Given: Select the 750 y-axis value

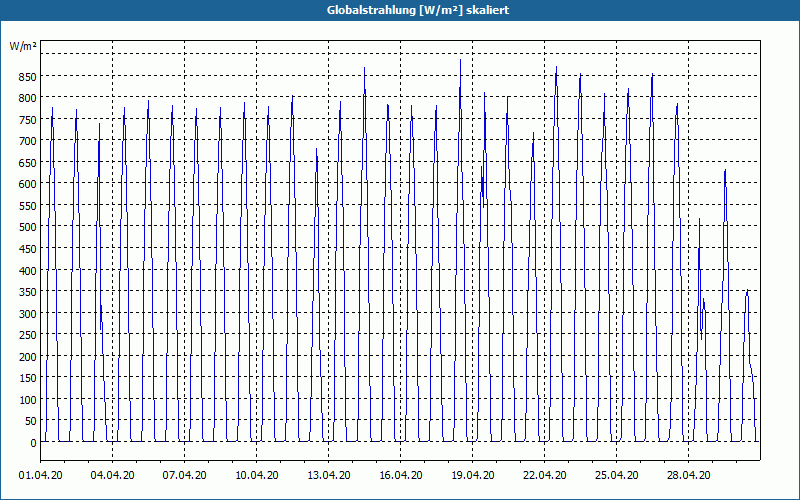Looking at the screenshot, I should [x=28, y=120].
